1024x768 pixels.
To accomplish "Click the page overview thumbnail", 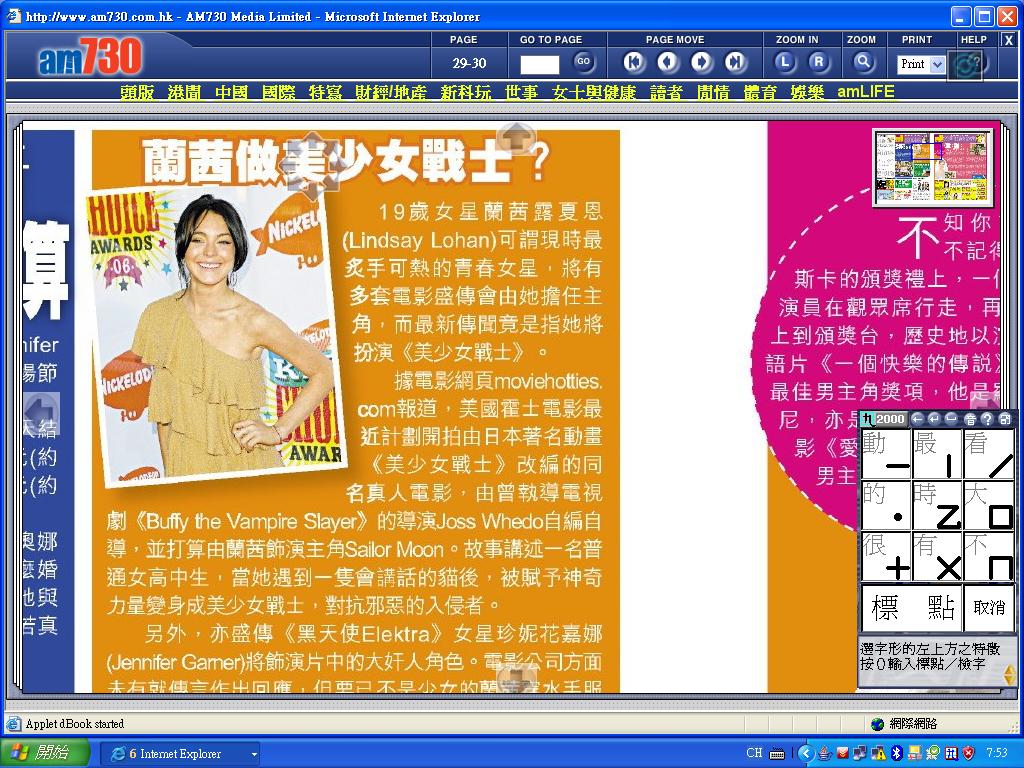I will 933,167.
